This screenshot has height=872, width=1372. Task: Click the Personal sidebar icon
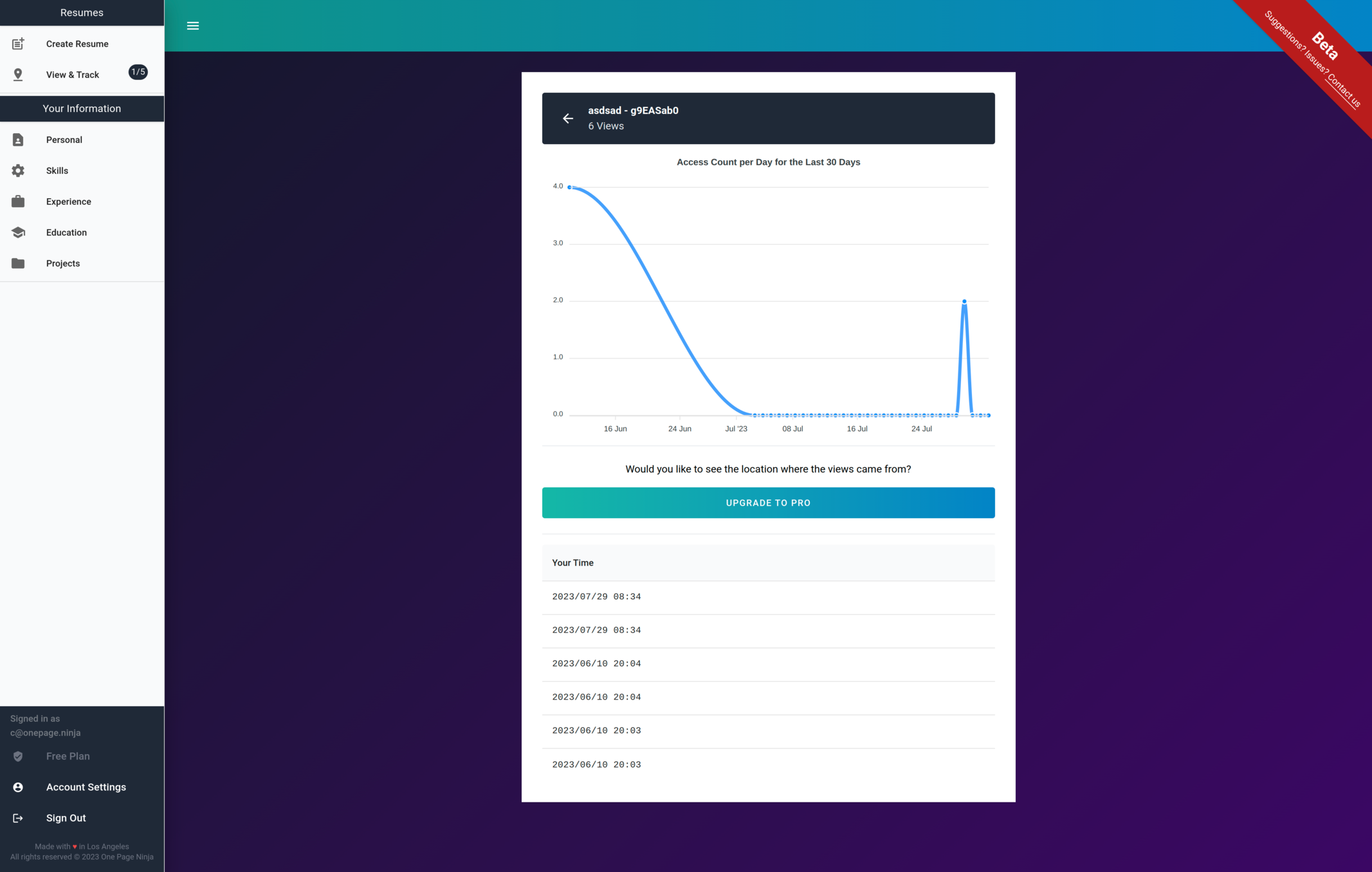(x=18, y=140)
